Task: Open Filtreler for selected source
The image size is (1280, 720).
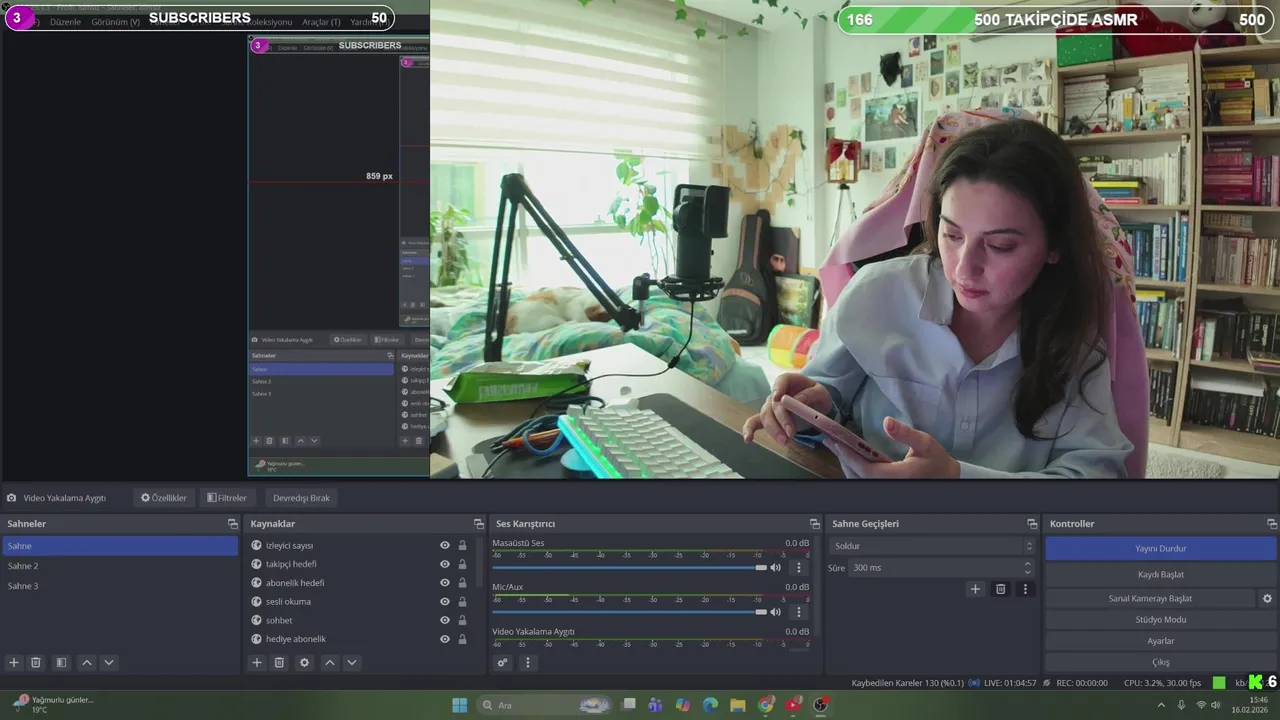Action: coord(227,498)
